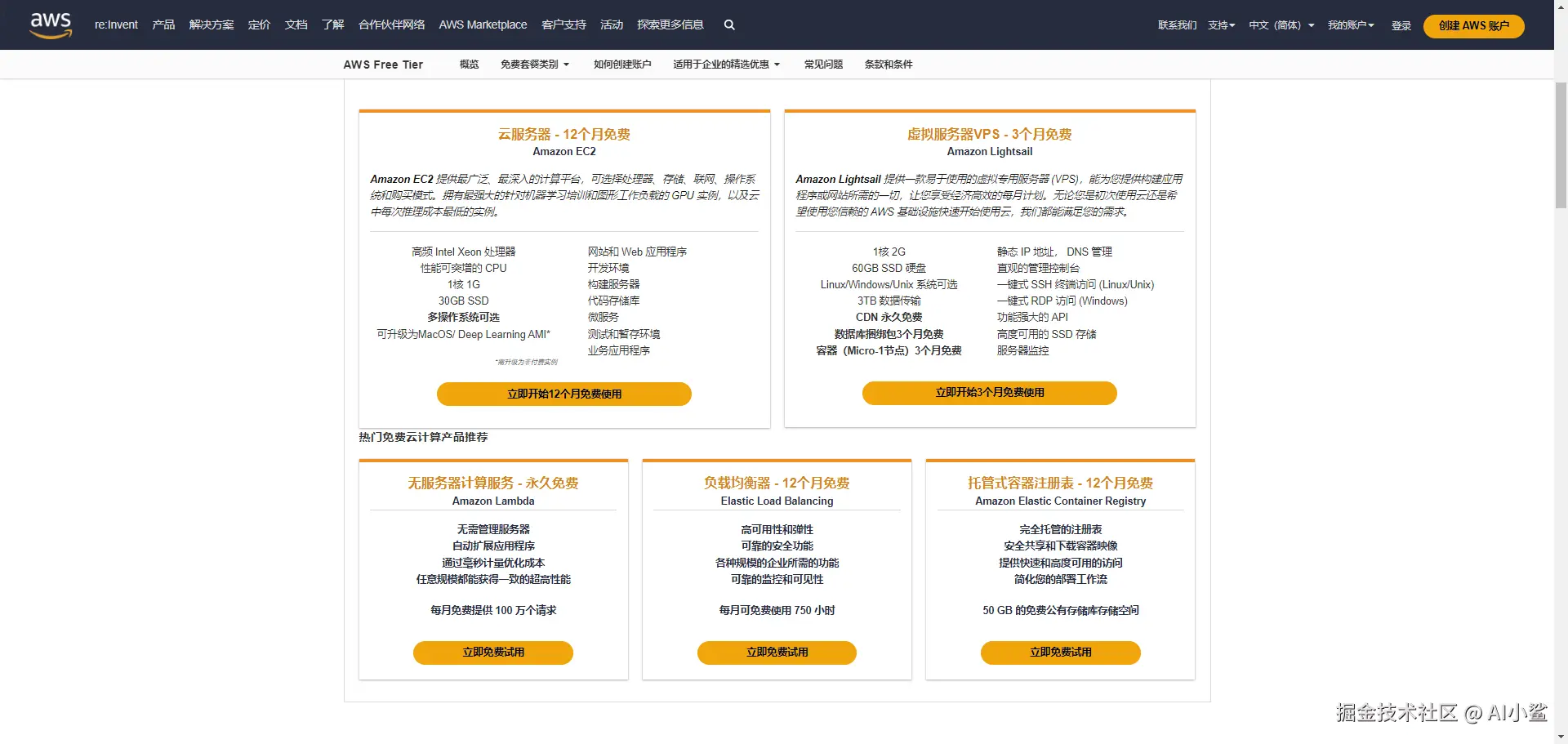The height and width of the screenshot is (744, 1568).
Task: Click the 负载均衡器 - 12个月免费 title
Action: (x=777, y=483)
